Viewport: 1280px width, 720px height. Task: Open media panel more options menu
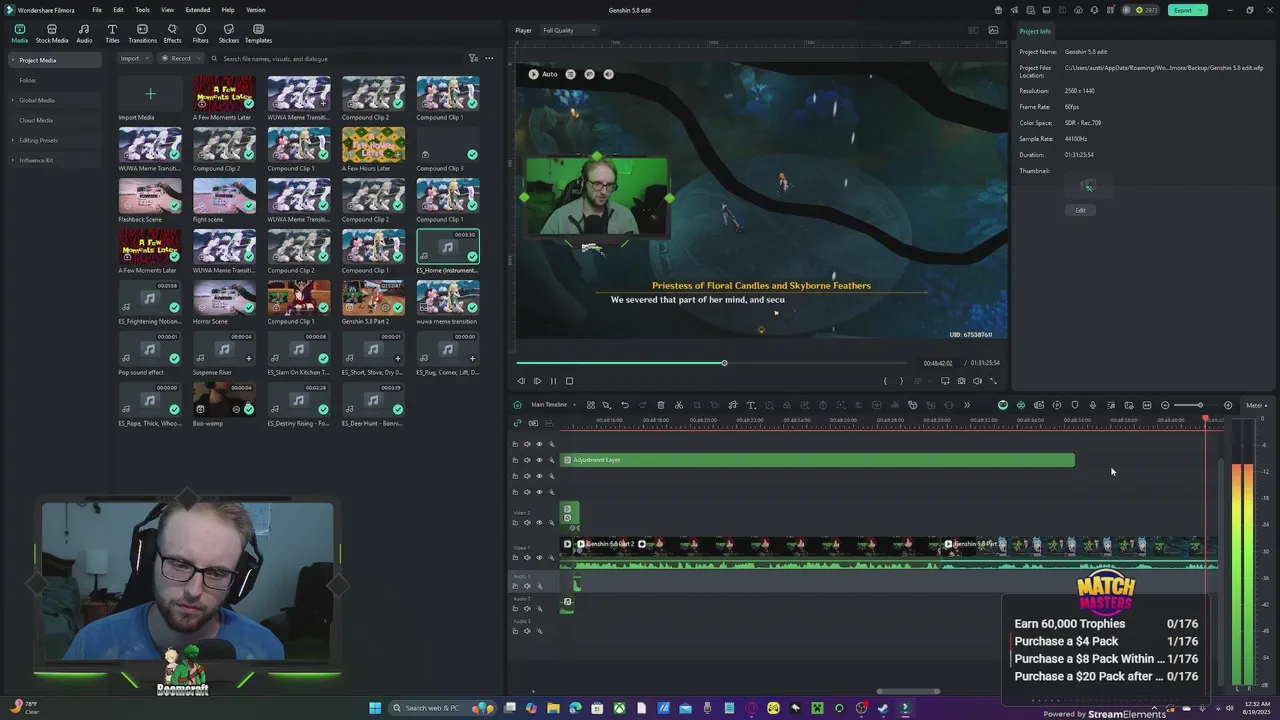(489, 58)
